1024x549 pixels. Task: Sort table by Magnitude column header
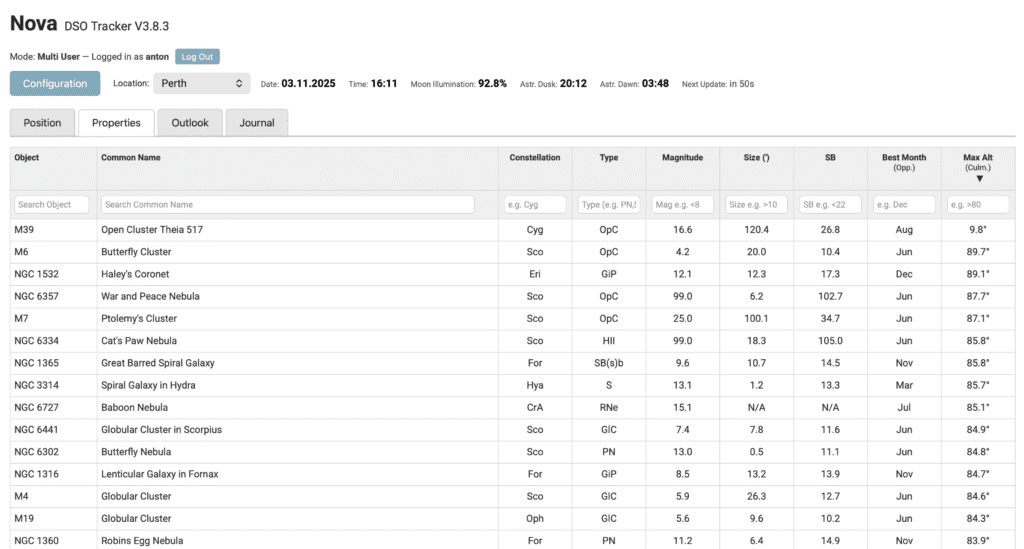coord(683,158)
